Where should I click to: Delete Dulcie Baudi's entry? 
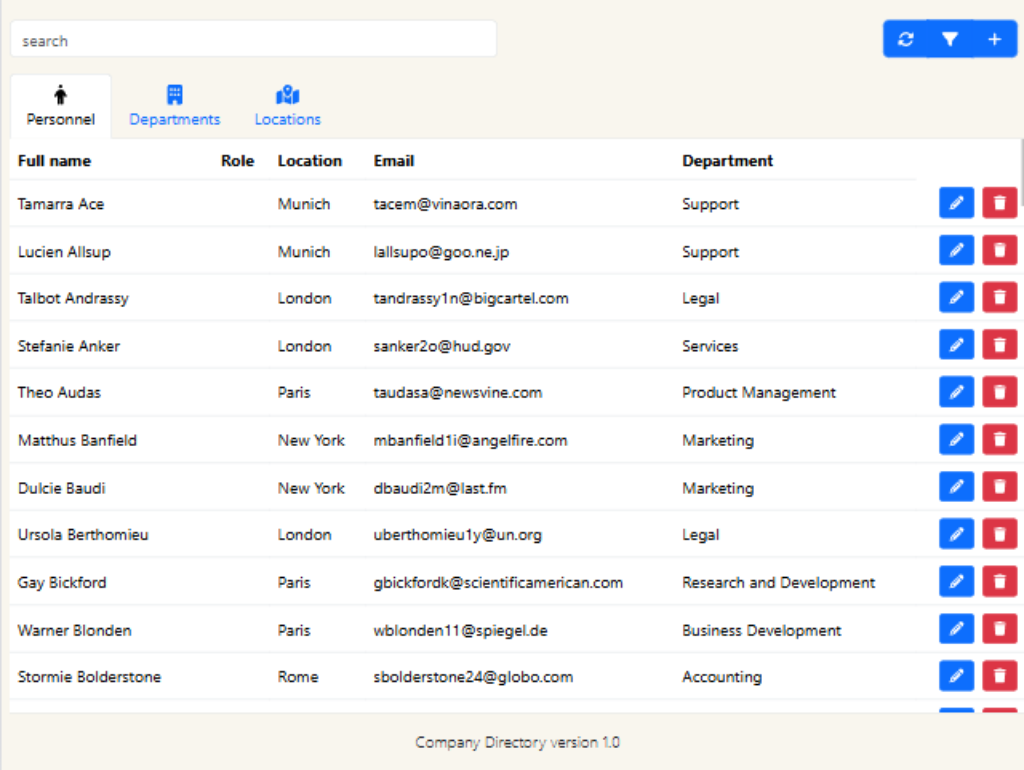coord(999,487)
